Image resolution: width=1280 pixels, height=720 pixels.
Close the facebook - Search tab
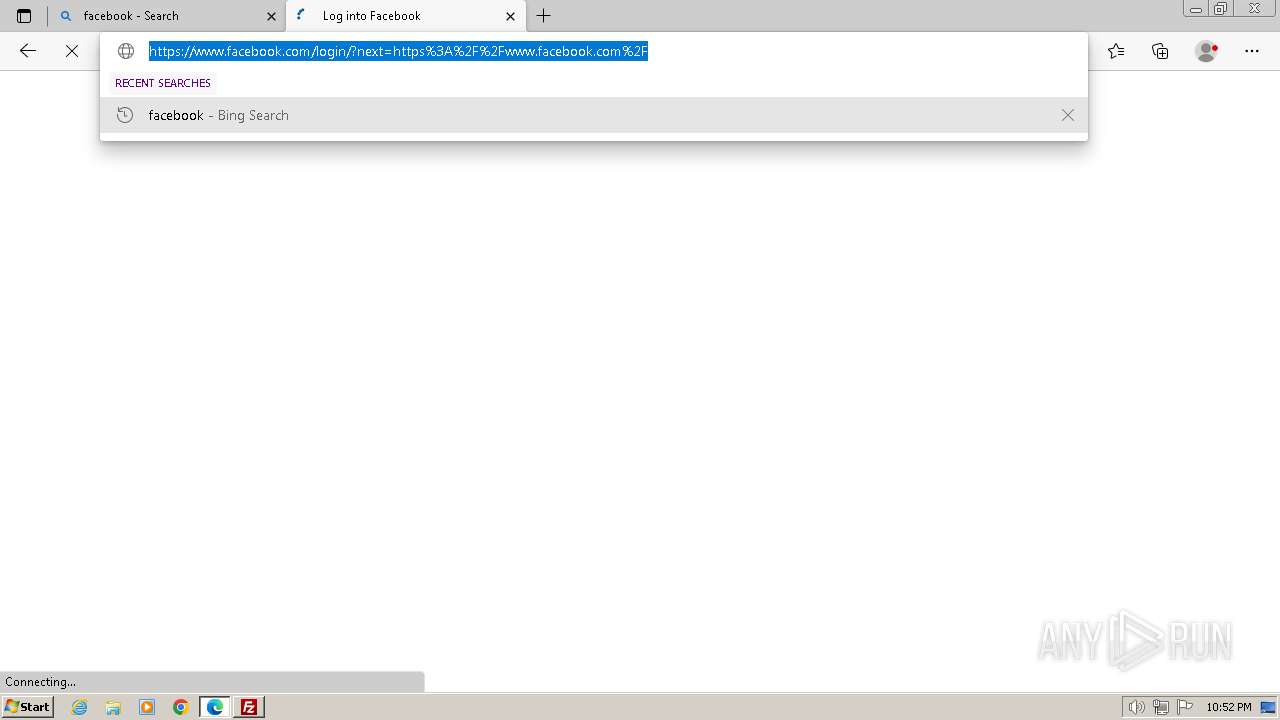[271, 16]
